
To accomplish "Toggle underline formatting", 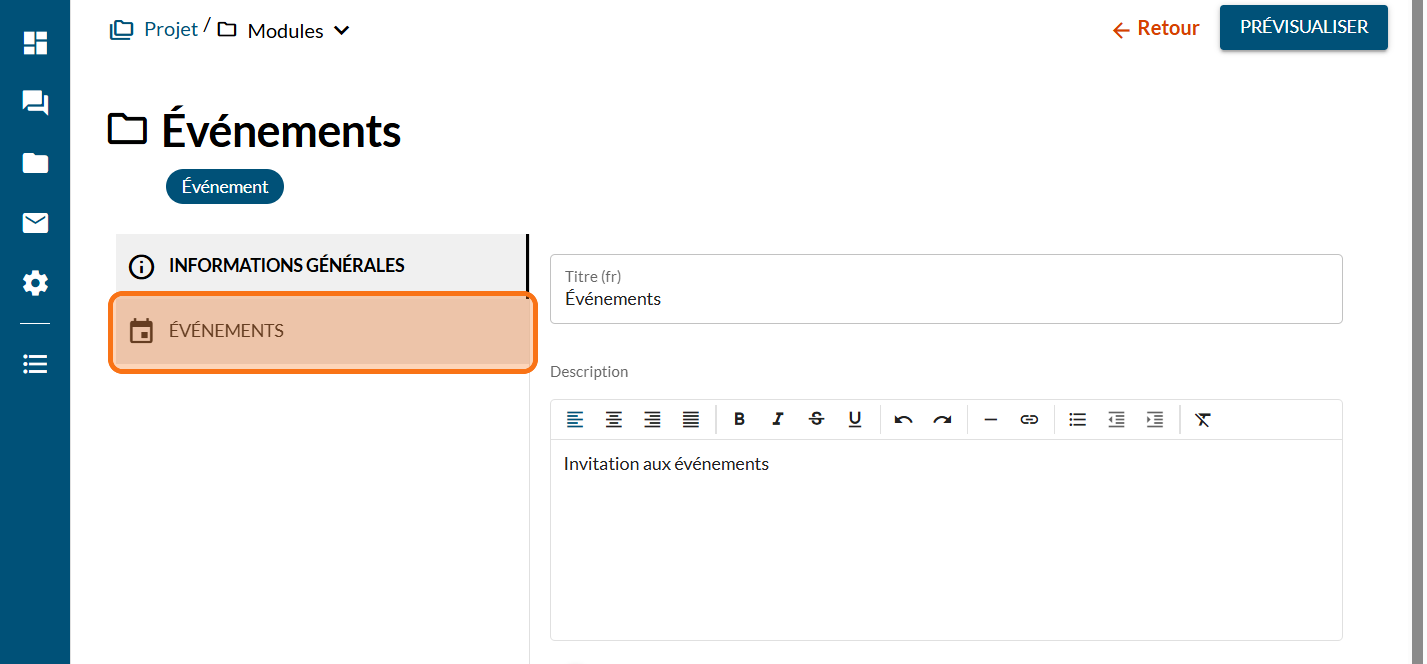I will point(855,420).
